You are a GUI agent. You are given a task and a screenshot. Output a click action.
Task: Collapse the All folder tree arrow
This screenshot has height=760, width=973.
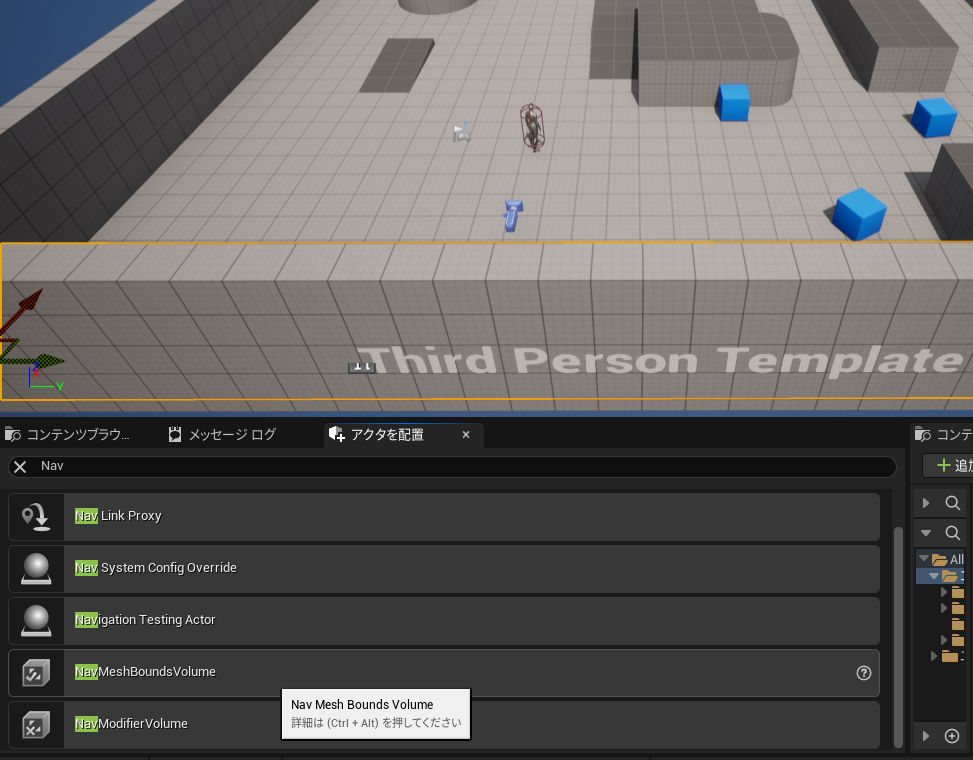tap(923, 558)
